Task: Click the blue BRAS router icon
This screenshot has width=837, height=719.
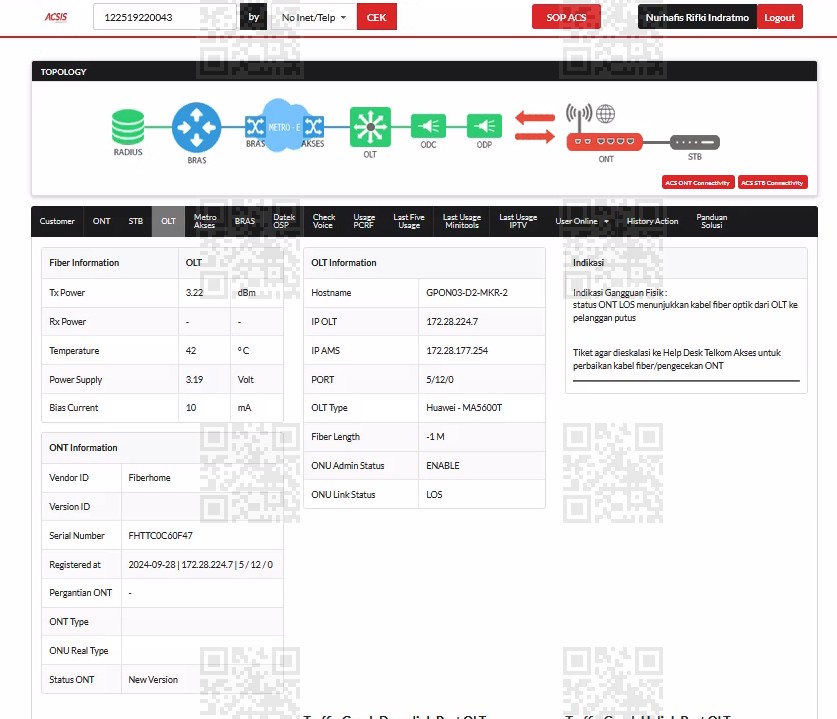Action: tap(196, 127)
